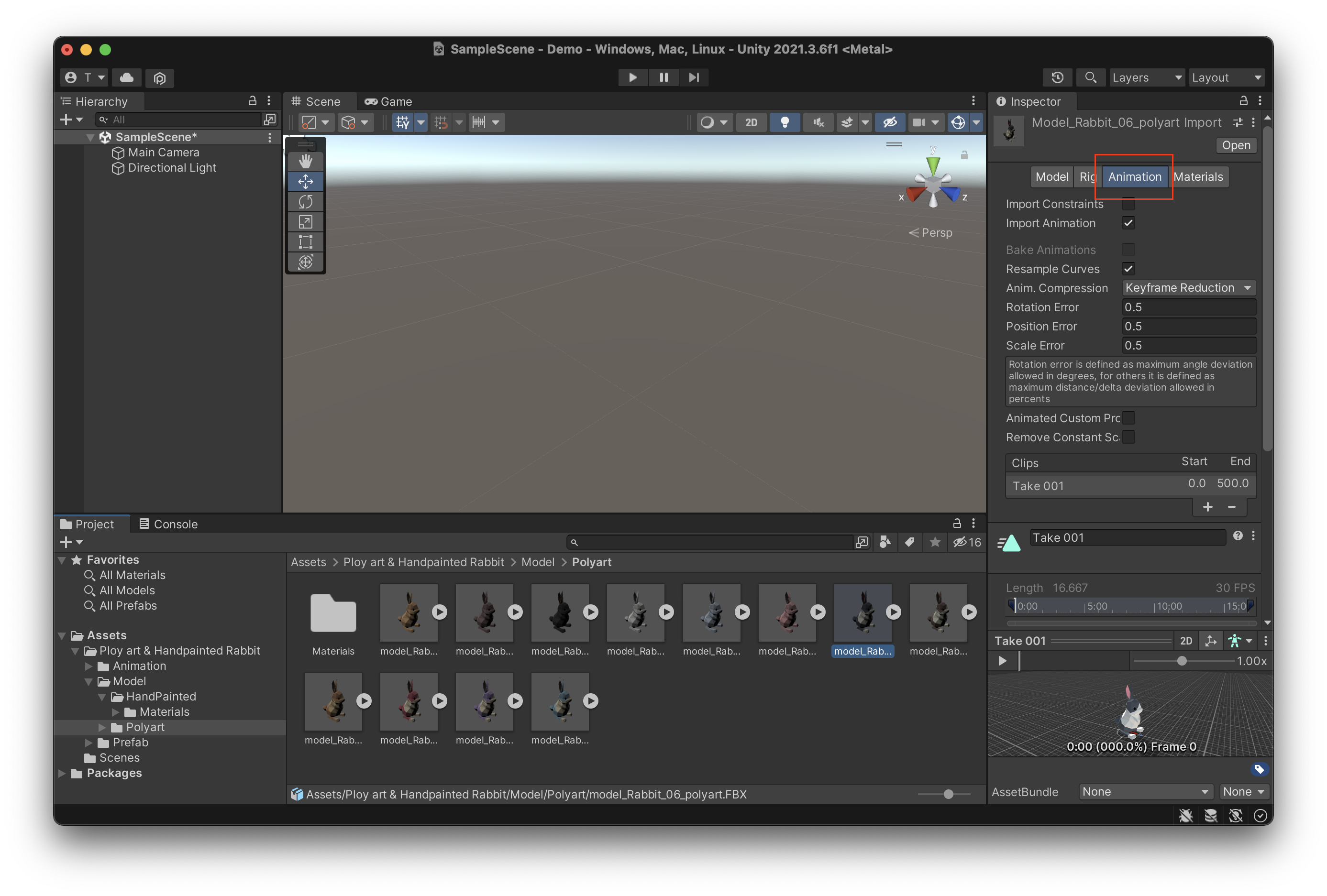Activate the Hand pan tool
1327x896 pixels.
tap(306, 162)
